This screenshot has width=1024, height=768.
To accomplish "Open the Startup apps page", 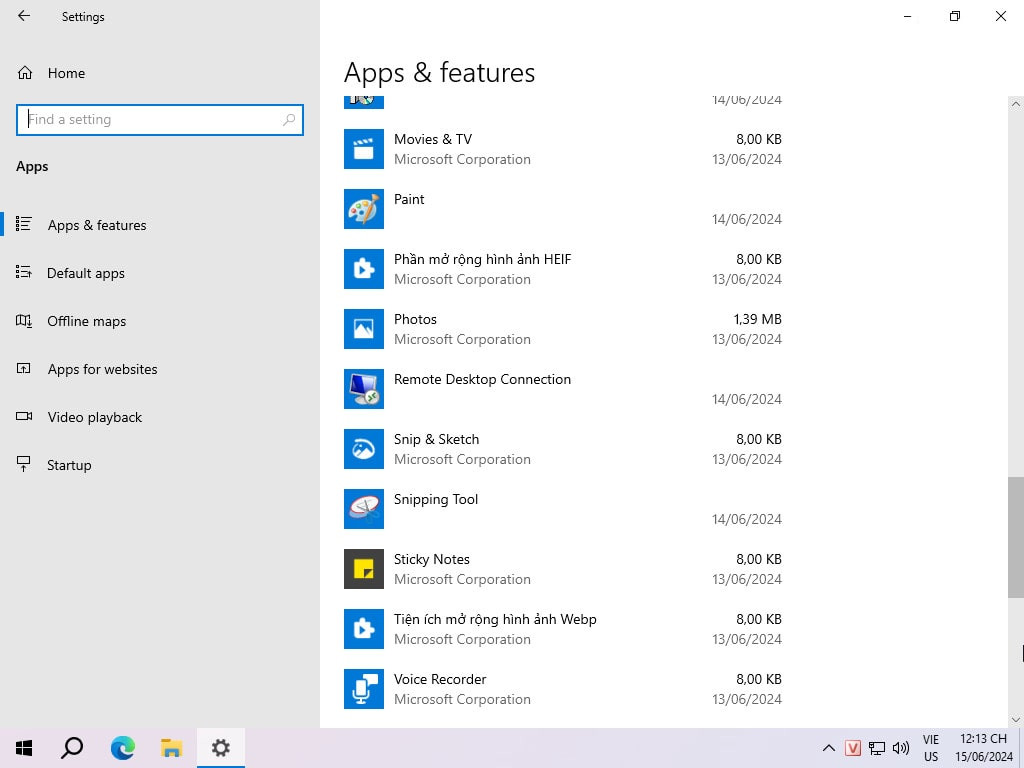I will click(x=69, y=465).
